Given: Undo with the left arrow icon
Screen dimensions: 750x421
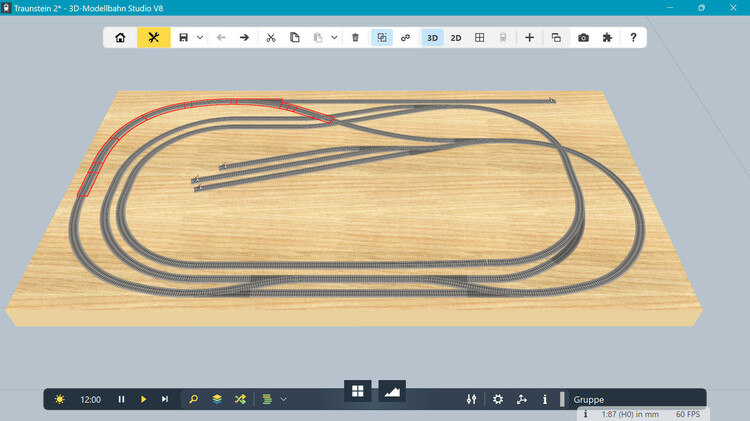Looking at the screenshot, I should pyautogui.click(x=221, y=37).
